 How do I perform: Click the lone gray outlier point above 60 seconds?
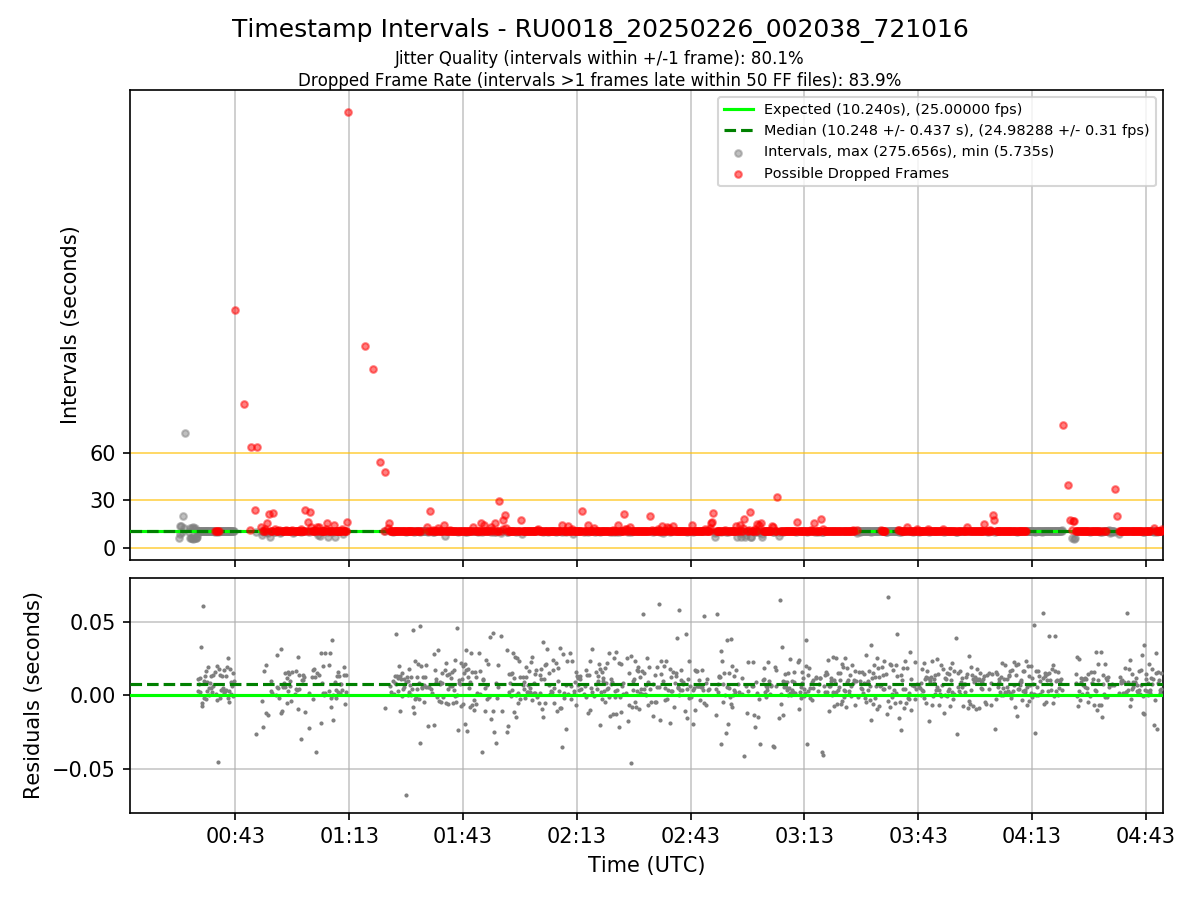[185, 433]
